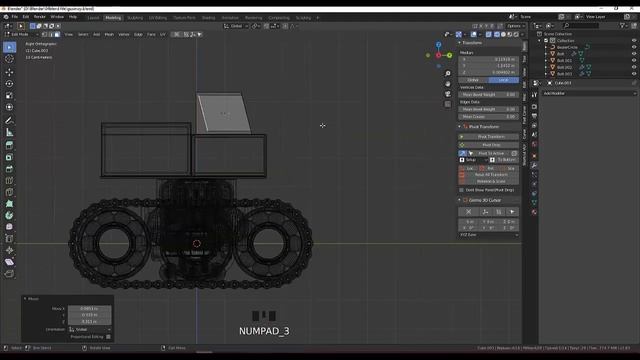Select the Rotate tool
The width and height of the screenshot is (640, 360).
9,84
